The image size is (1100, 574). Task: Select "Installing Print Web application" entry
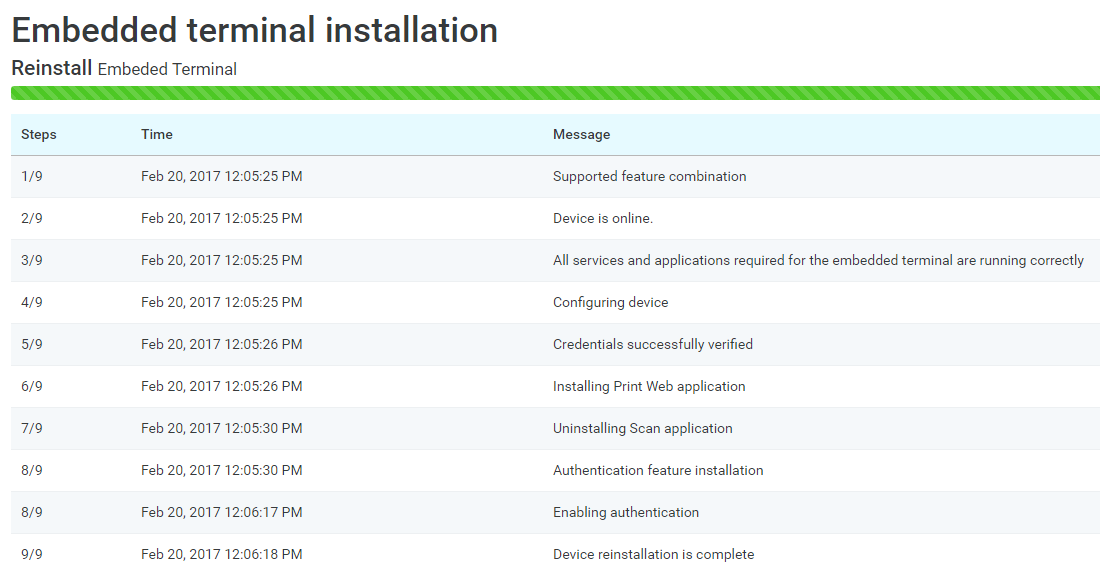[649, 386]
